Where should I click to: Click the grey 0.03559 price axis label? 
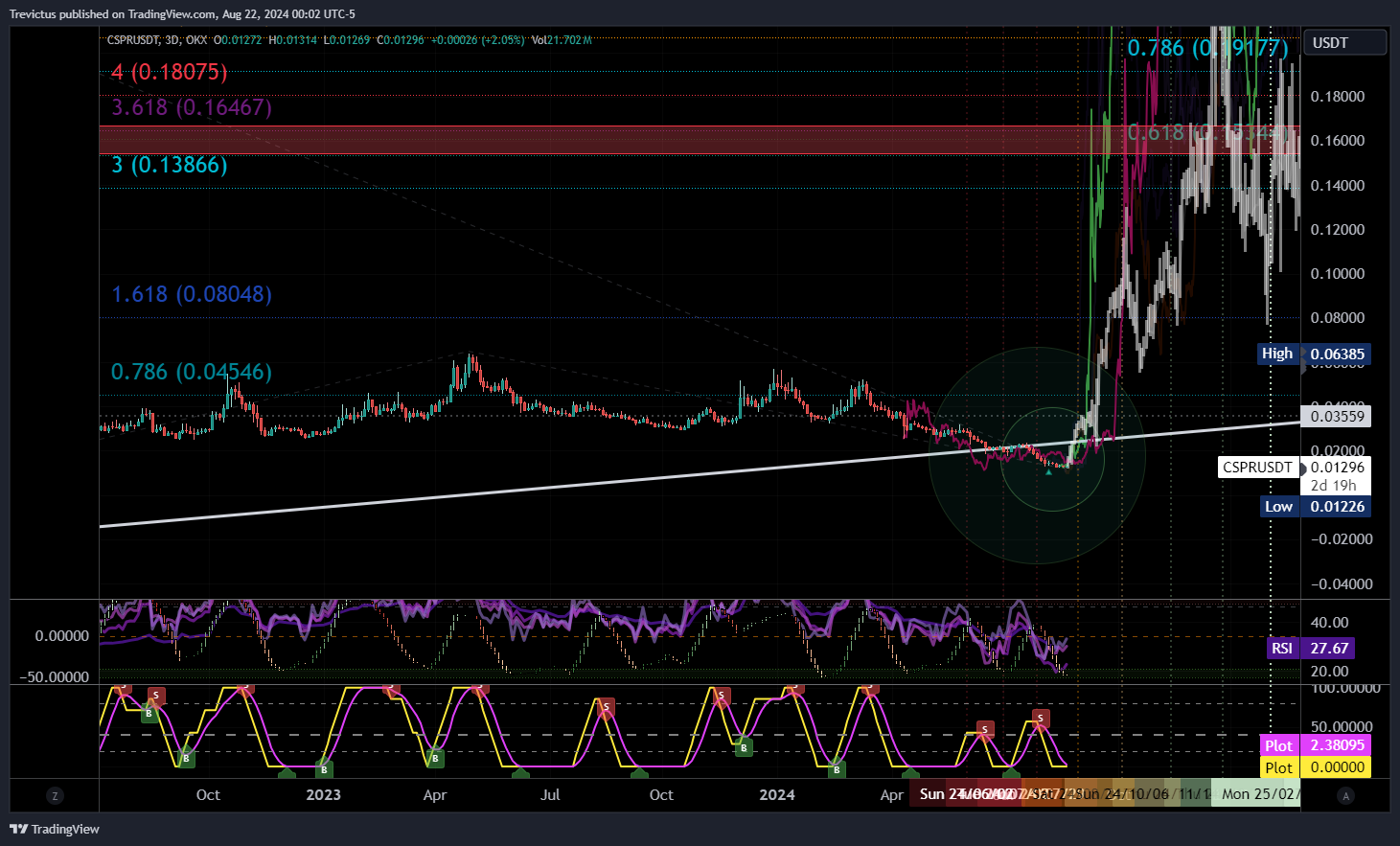coord(1336,416)
